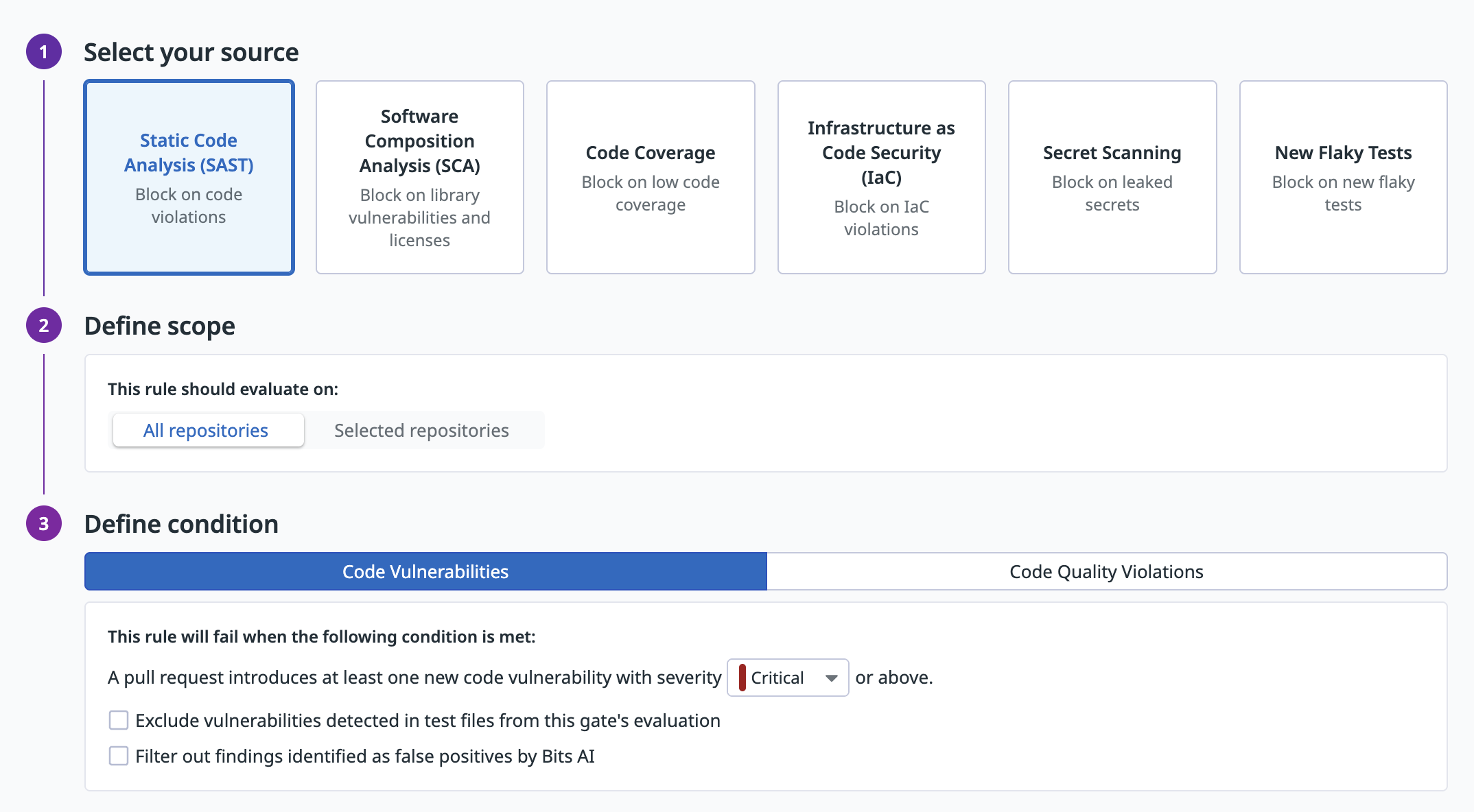Screen dimensions: 1474x812
Task: Select Infrastructure as Code Security card
Action: coord(881,178)
